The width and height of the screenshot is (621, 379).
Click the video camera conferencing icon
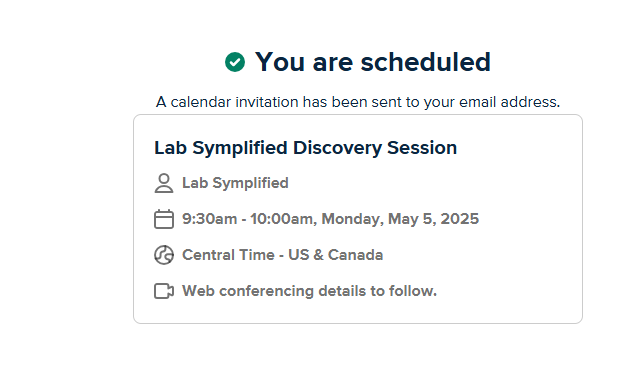[x=164, y=291]
